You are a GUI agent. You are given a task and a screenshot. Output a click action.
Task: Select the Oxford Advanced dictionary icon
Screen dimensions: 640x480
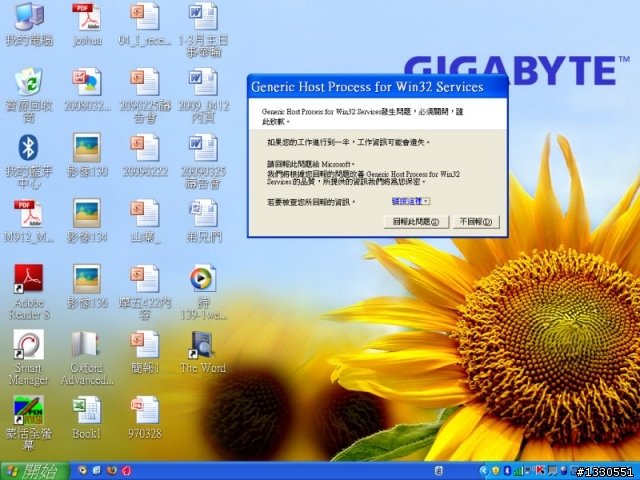[86, 358]
